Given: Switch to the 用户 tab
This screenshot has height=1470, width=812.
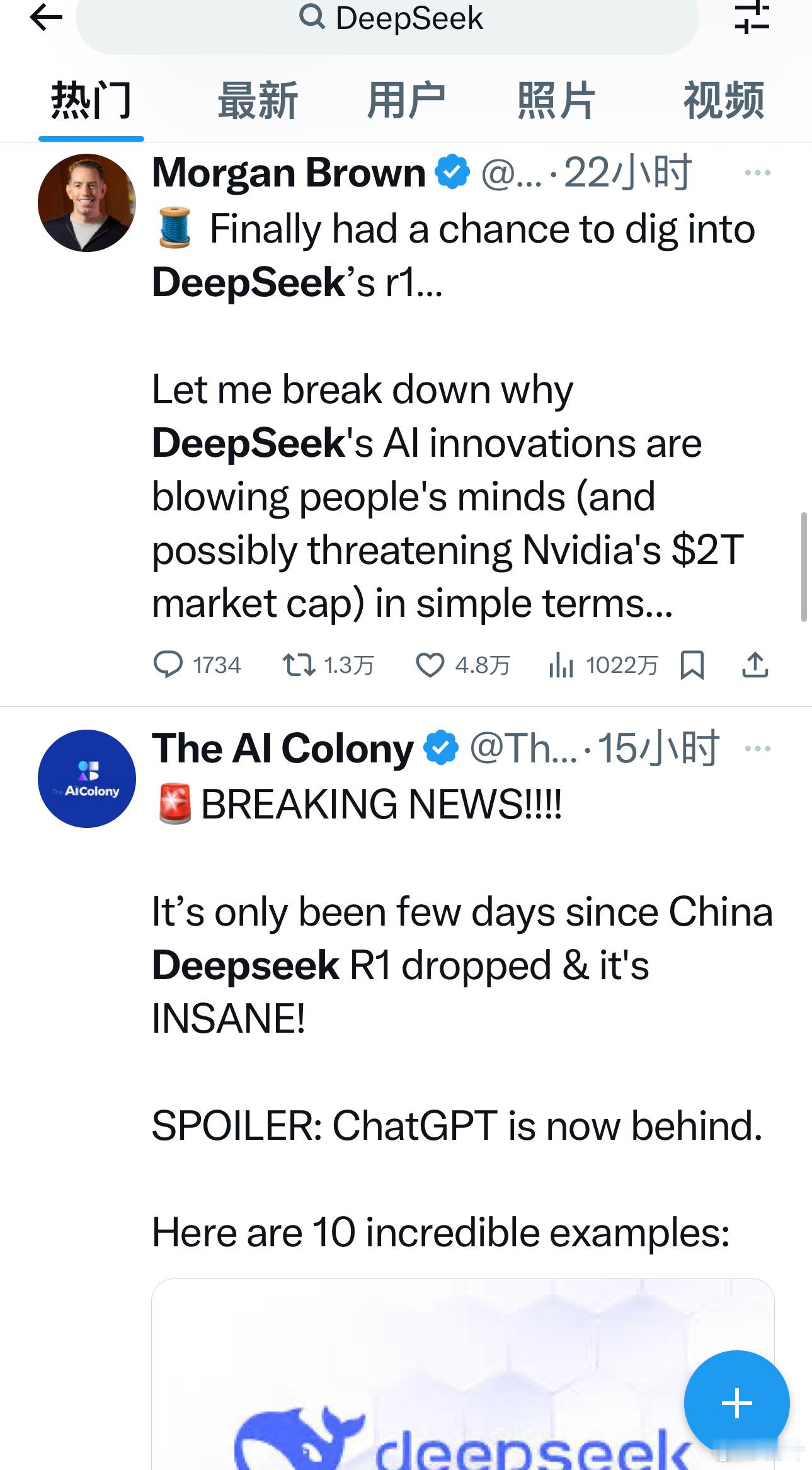Looking at the screenshot, I should [406, 101].
